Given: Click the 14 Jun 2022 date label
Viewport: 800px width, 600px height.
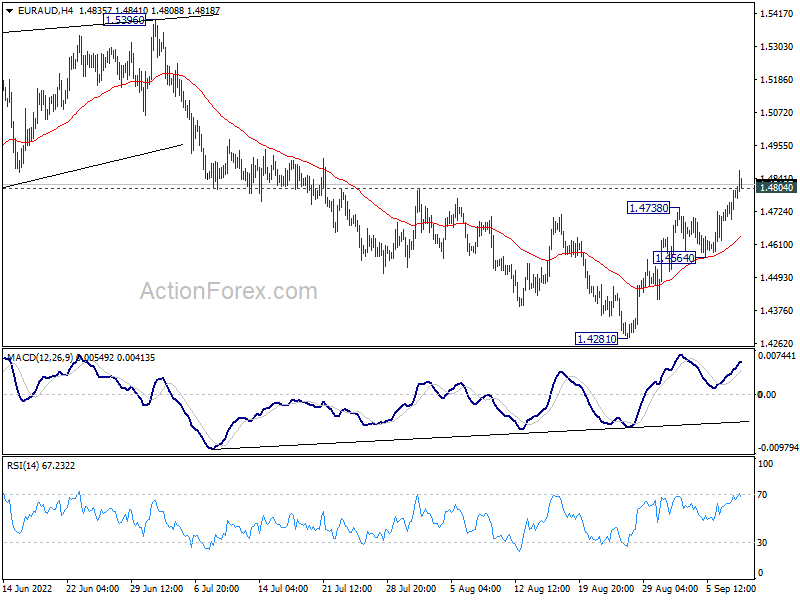Looking at the screenshot, I should 28,588.
